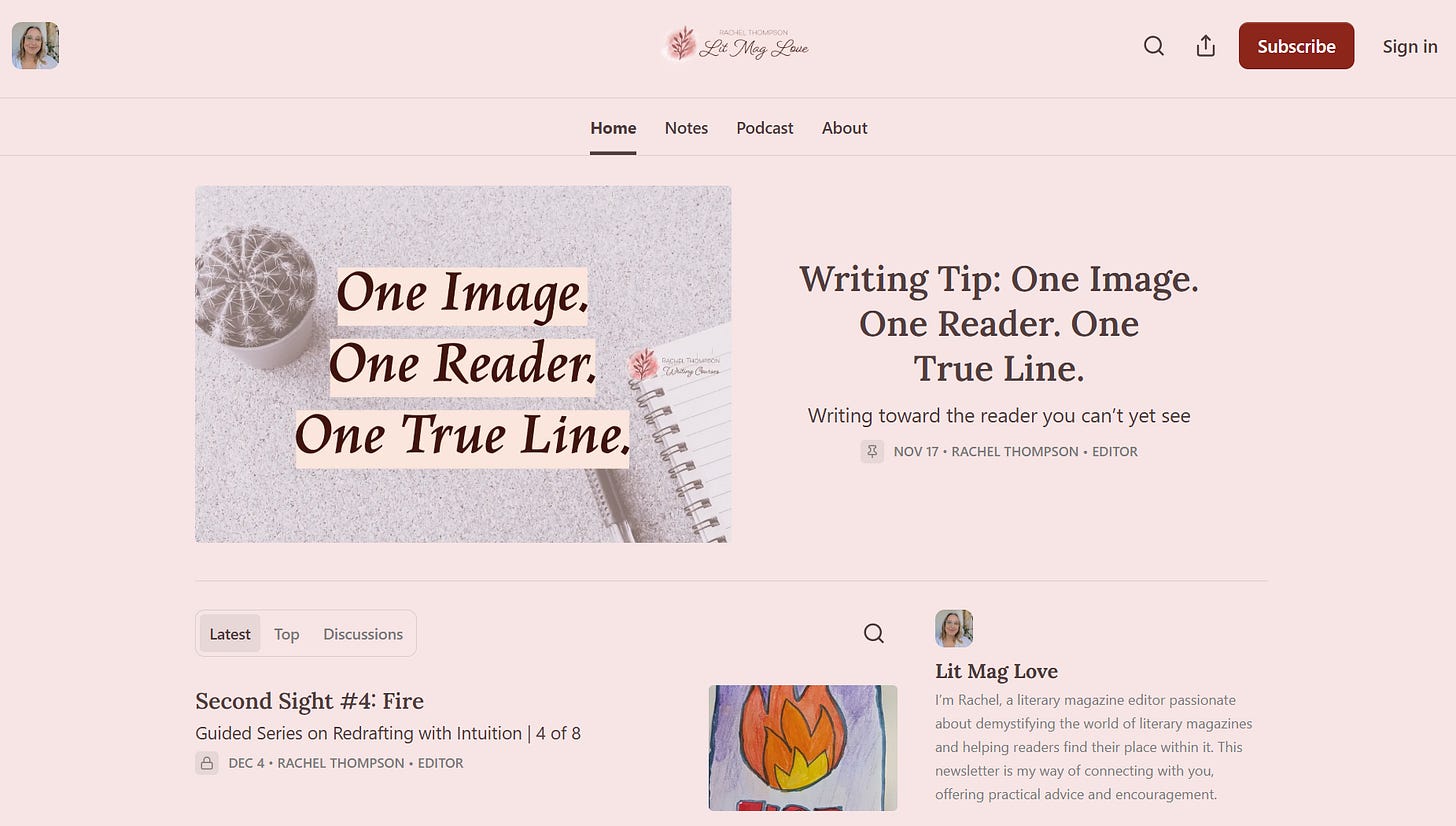This screenshot has width=1456, height=826.
Task: Open Second Sight #4: Fire post
Action: pyautogui.click(x=310, y=700)
